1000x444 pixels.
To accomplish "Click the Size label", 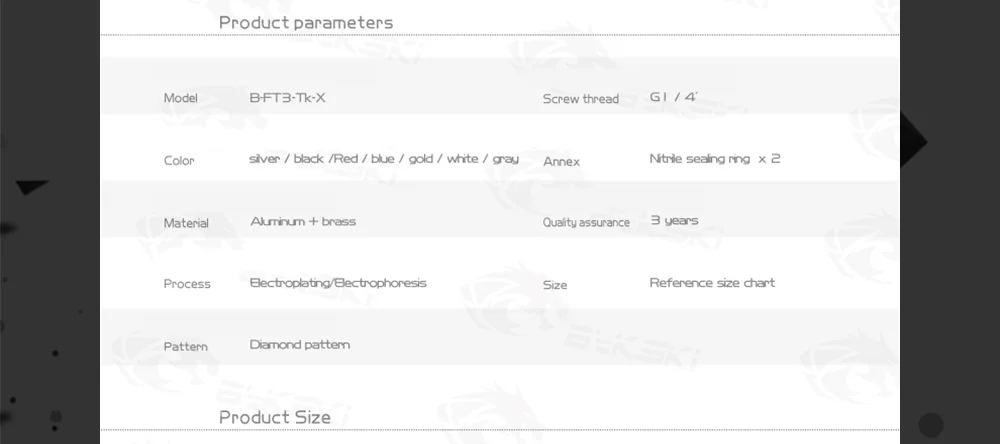I will tap(555, 285).
